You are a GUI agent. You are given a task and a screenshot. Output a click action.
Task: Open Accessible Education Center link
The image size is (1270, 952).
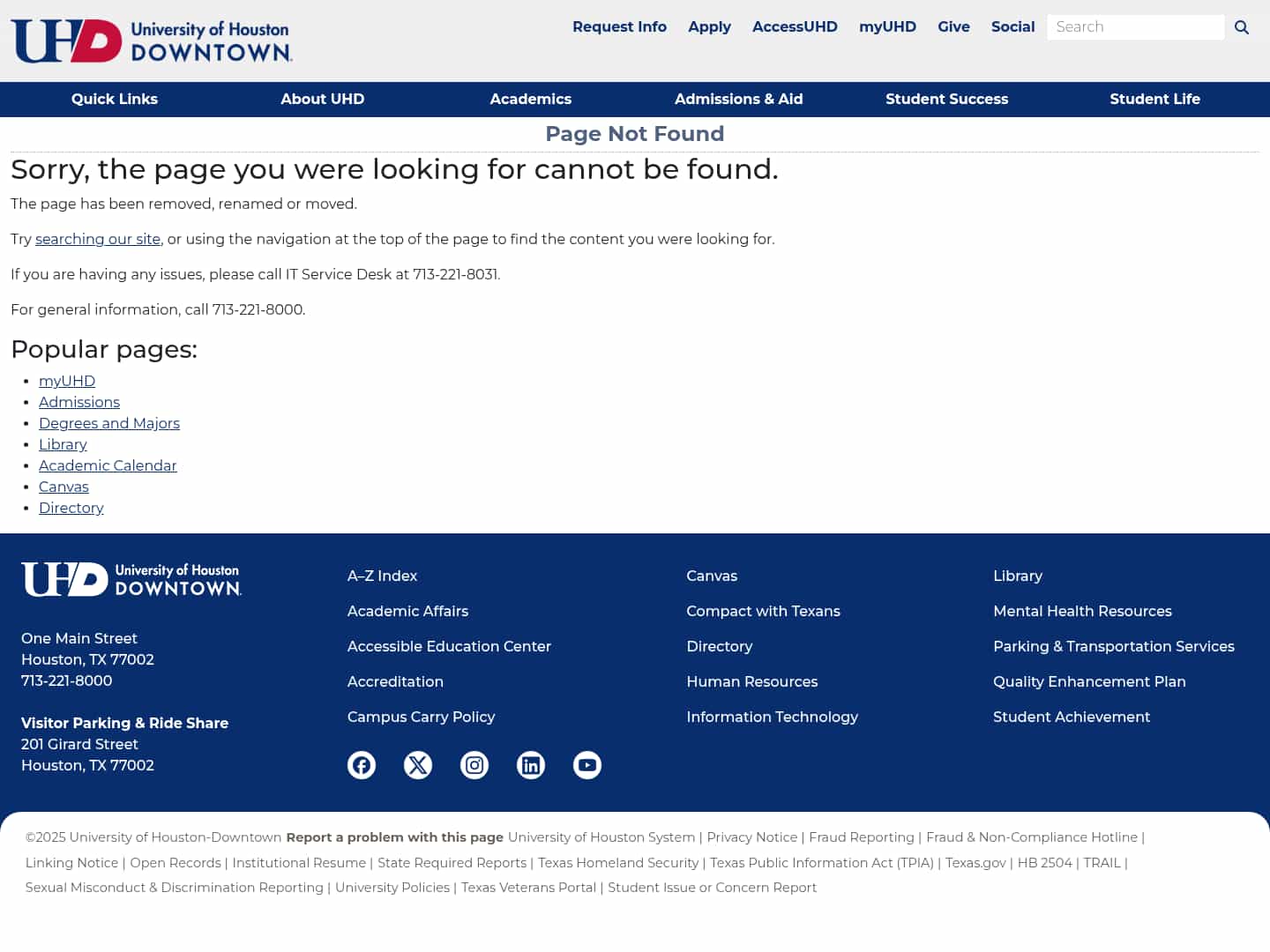tap(449, 646)
